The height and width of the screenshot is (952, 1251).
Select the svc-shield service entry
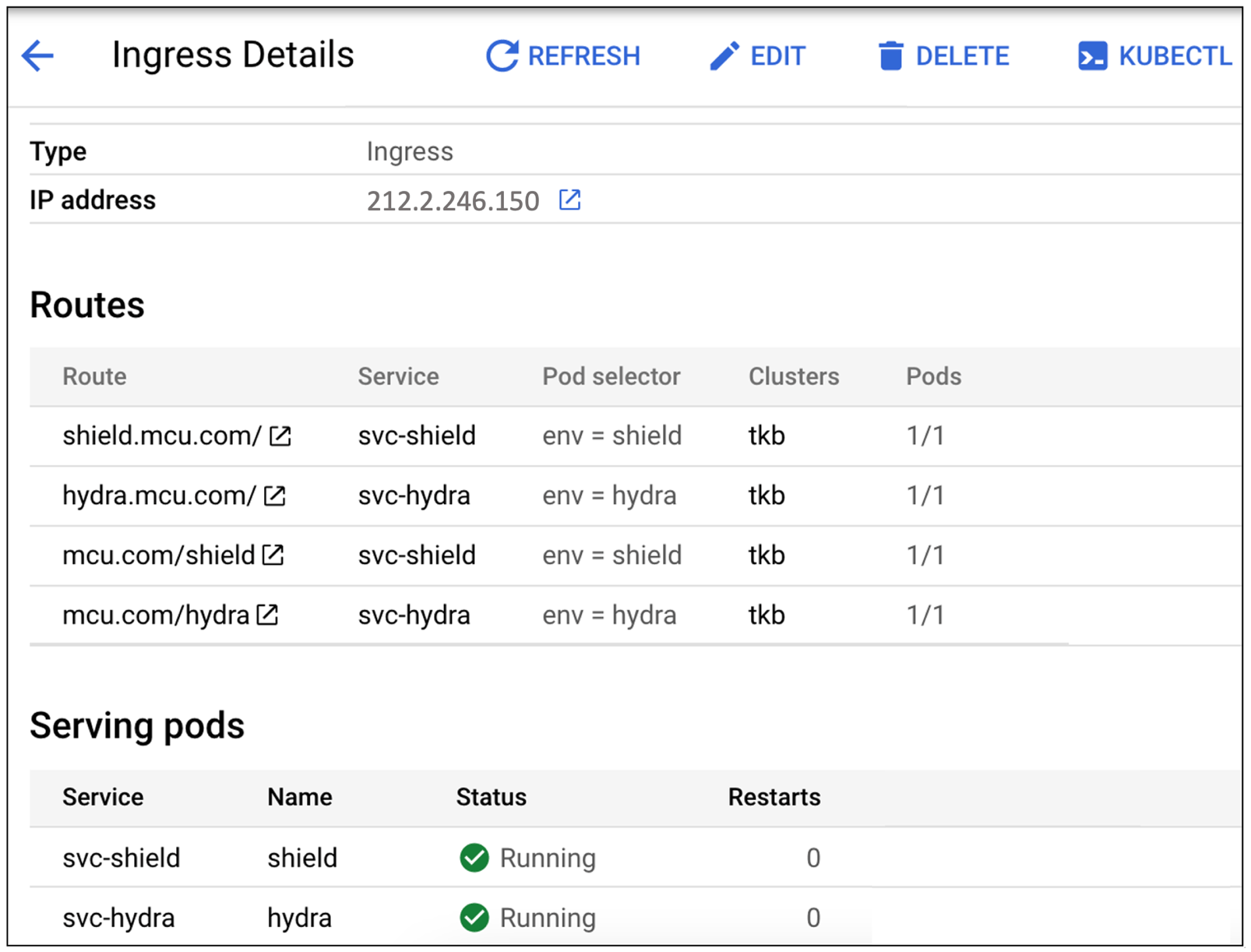(417, 435)
